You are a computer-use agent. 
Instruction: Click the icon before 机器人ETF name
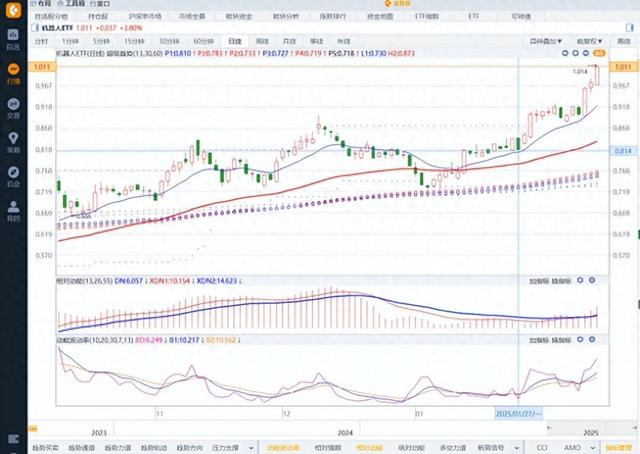36,28
